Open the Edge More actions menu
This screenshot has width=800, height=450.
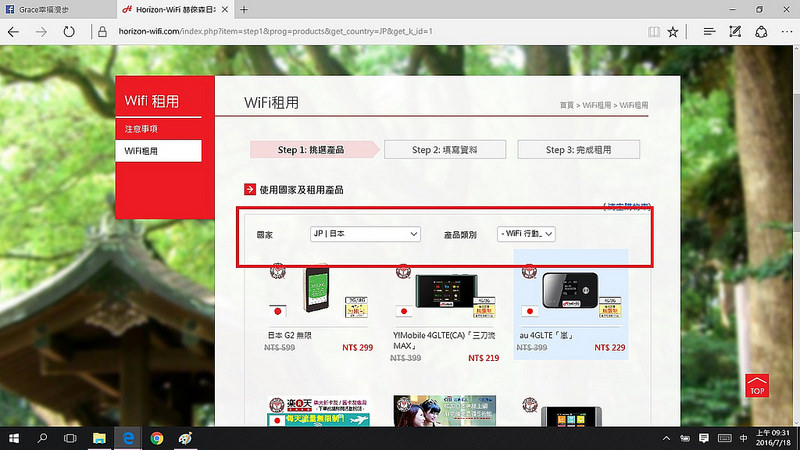787,32
